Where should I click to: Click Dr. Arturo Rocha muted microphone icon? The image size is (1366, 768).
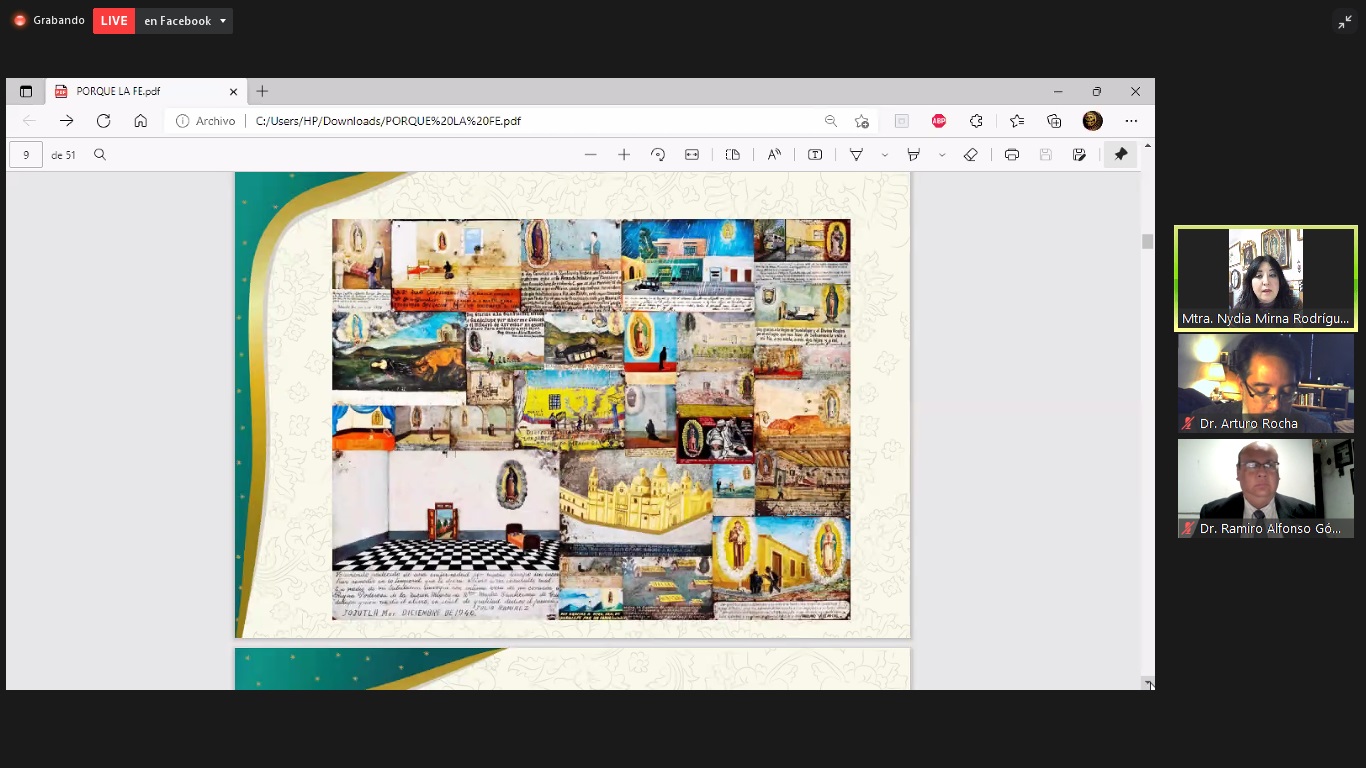(x=1188, y=423)
